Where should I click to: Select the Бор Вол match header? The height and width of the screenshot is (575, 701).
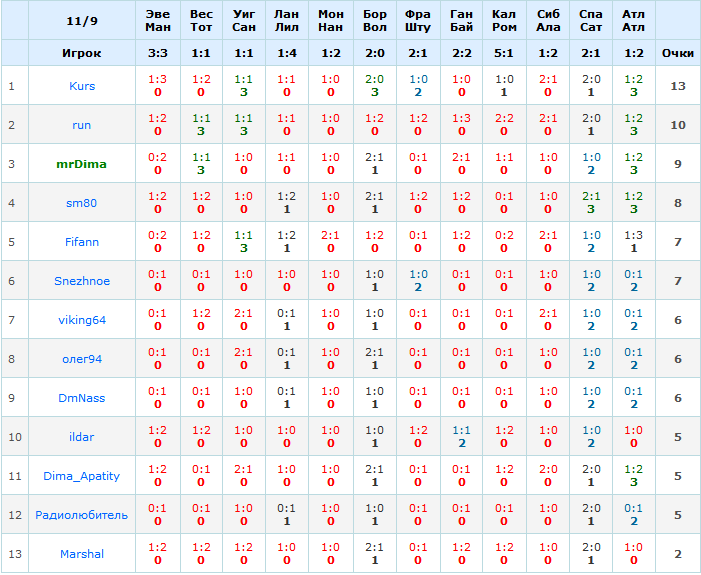pyautogui.click(x=375, y=21)
